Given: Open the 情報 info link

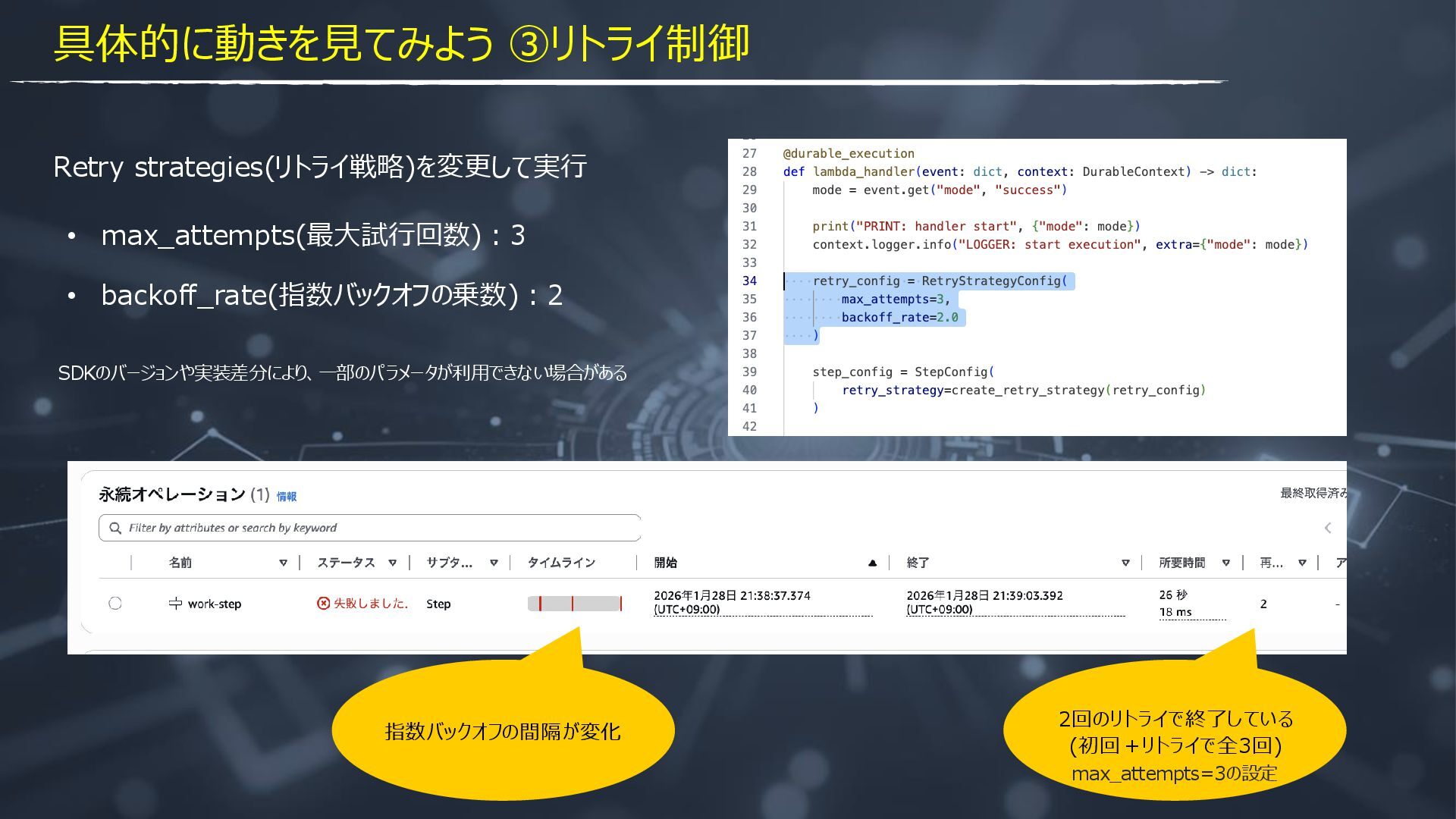Looking at the screenshot, I should coord(287,497).
